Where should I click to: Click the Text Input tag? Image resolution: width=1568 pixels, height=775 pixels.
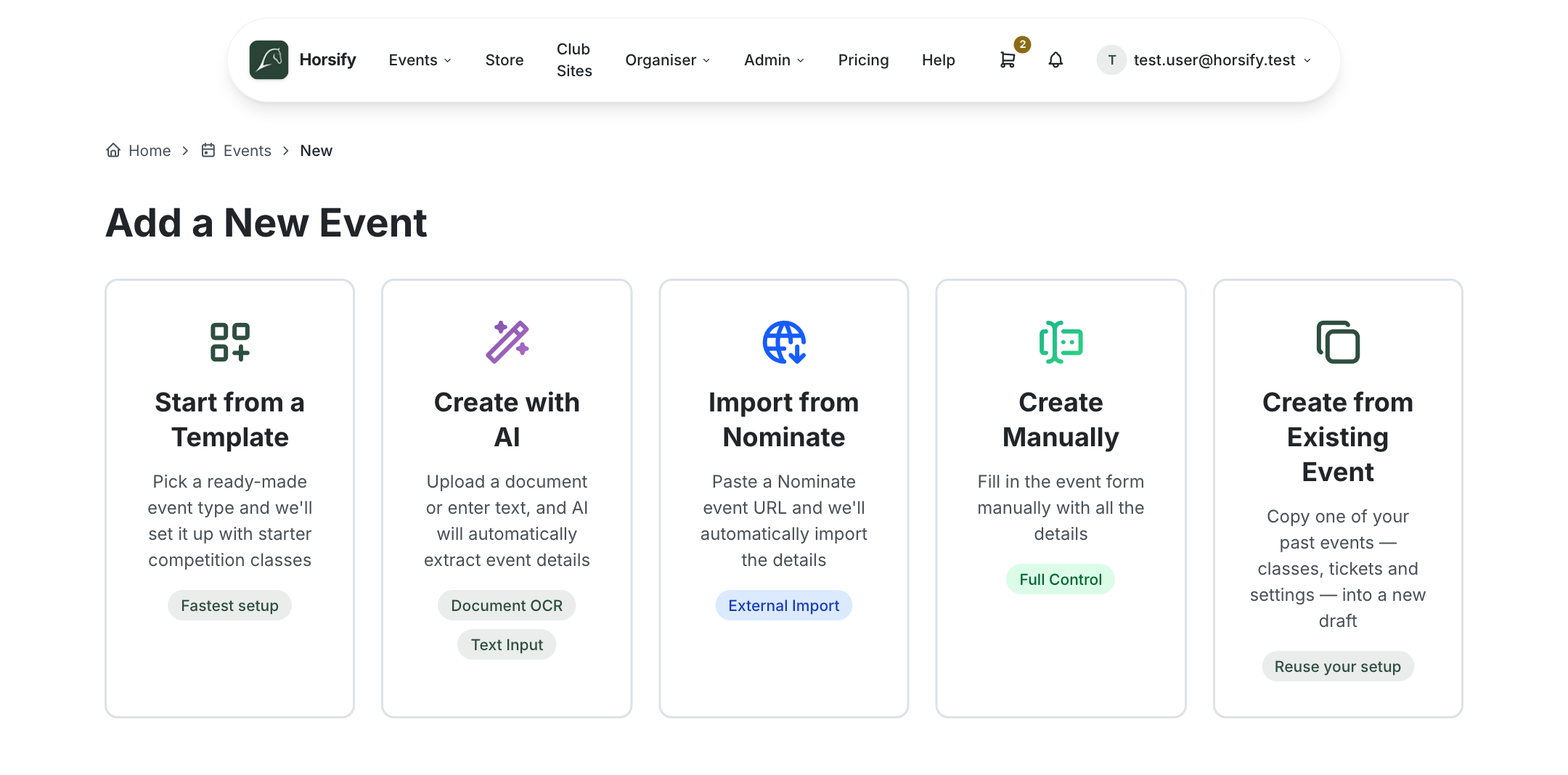coord(507,644)
